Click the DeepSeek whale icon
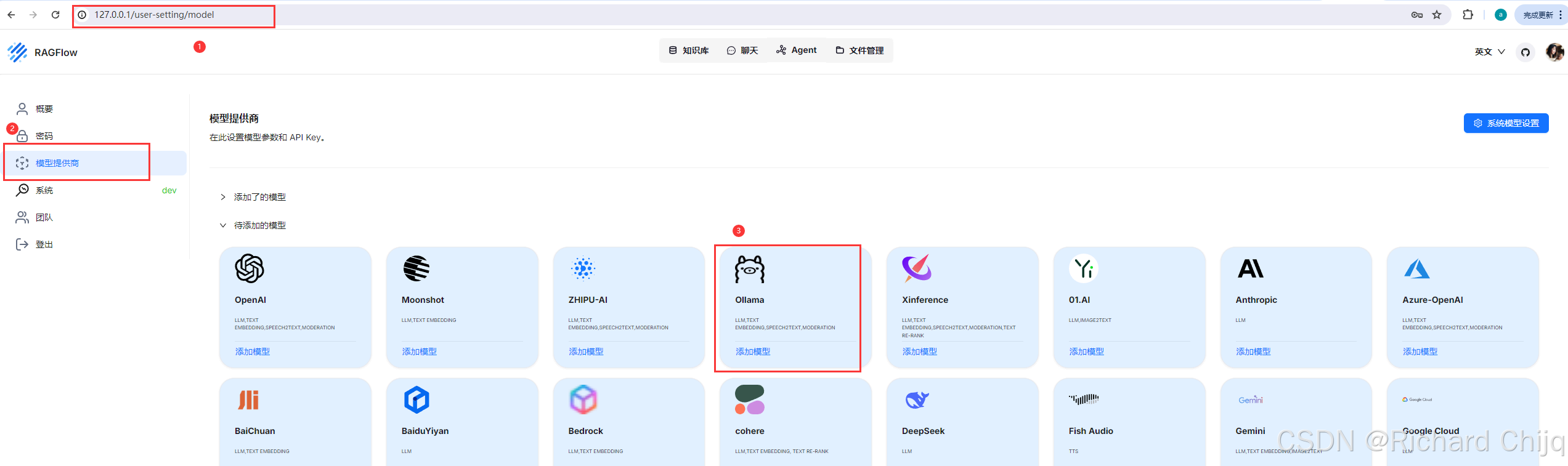 [917, 400]
